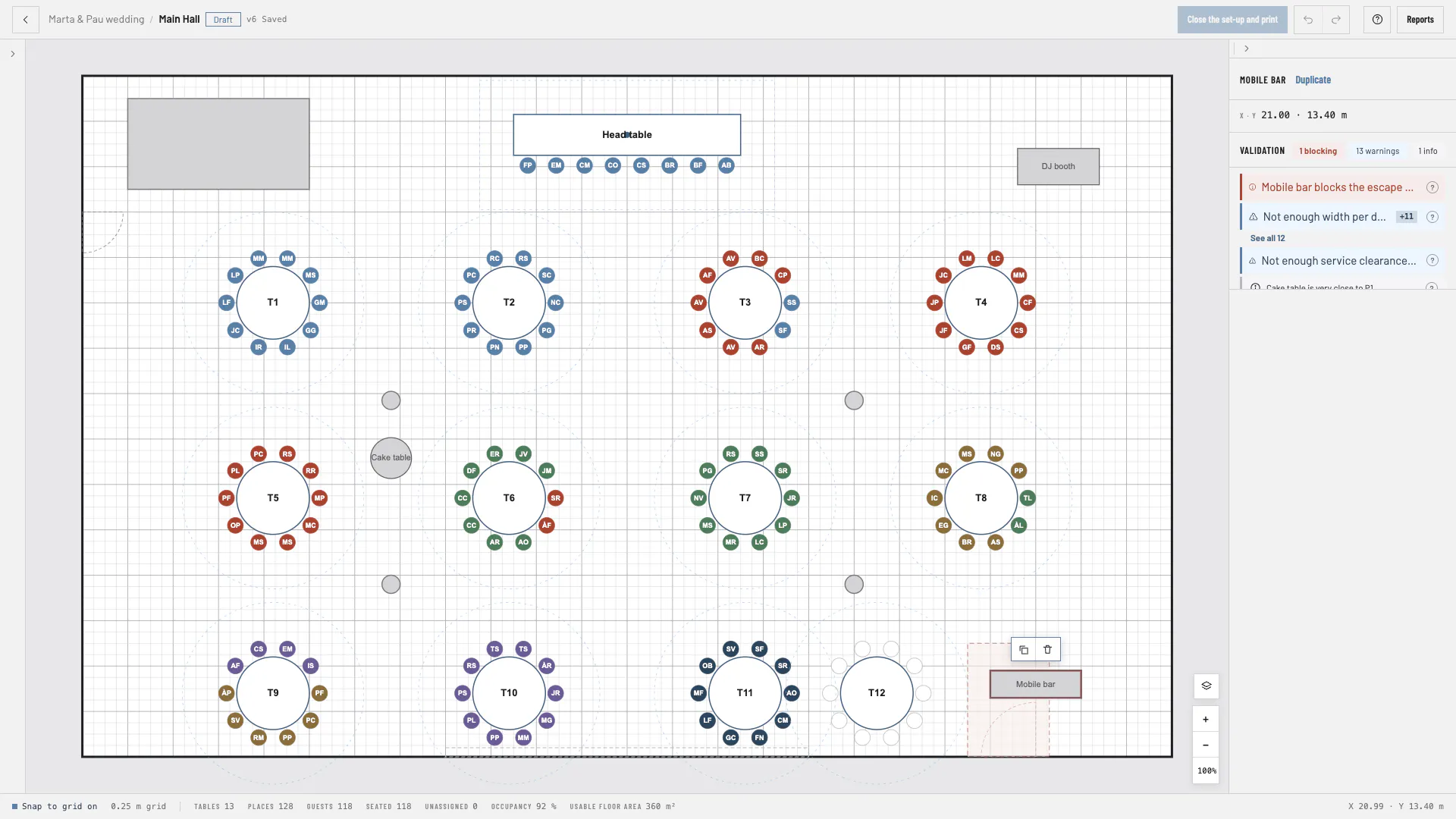The image size is (1456, 819).
Task: Duplicate the Mobile bar using copy icon
Action: 1024,650
